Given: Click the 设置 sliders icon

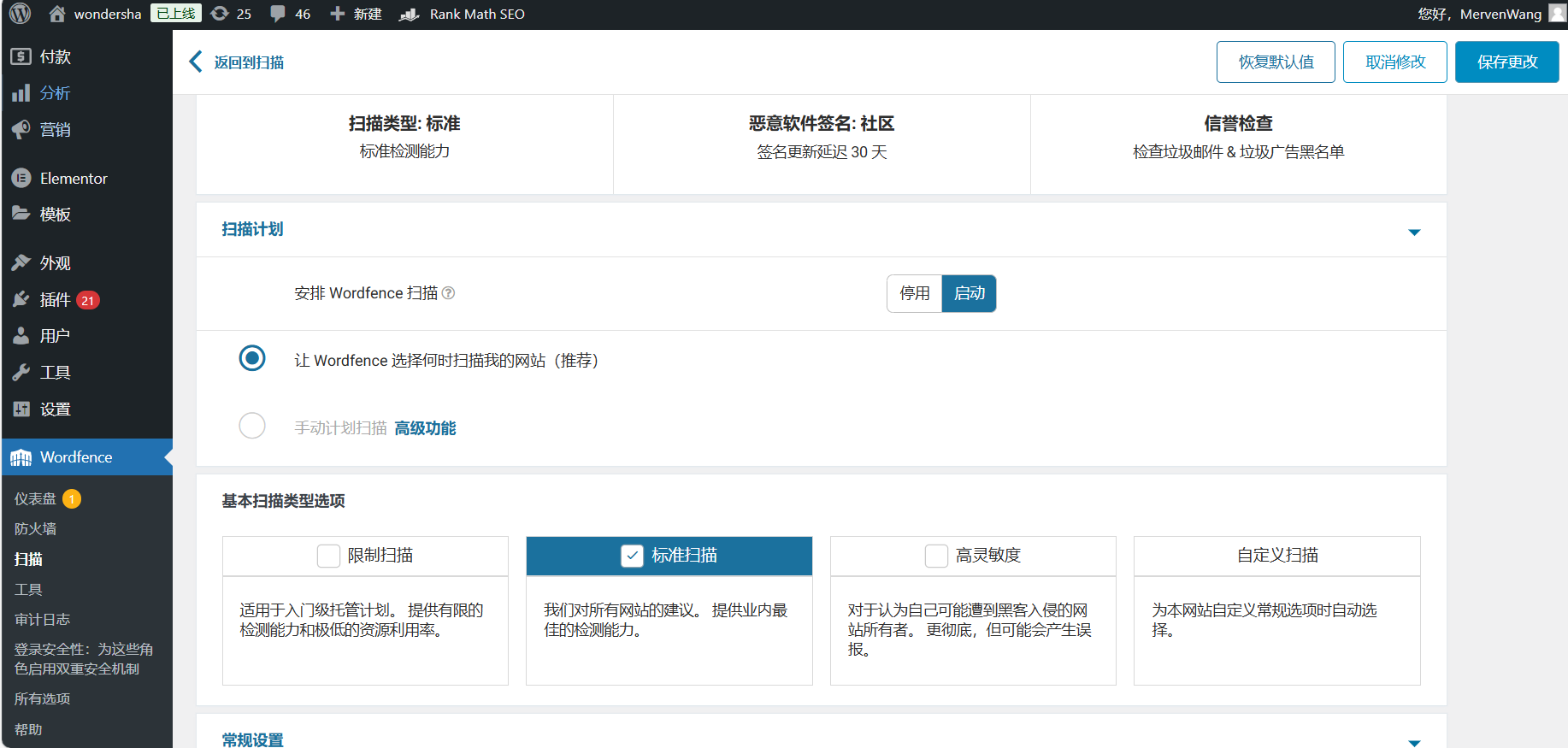Looking at the screenshot, I should [x=21, y=409].
